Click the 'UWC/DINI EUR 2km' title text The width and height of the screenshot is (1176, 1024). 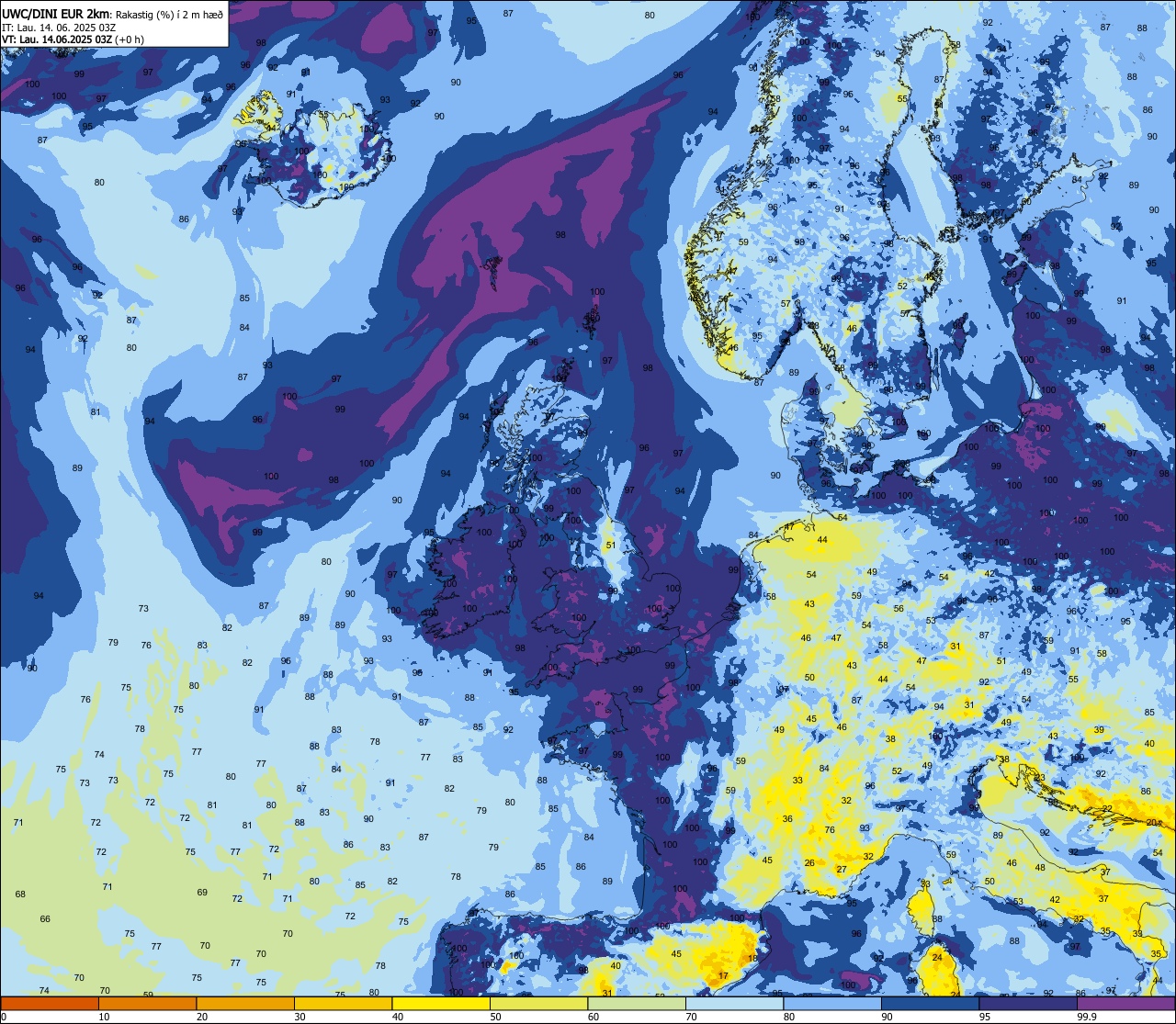pos(56,13)
